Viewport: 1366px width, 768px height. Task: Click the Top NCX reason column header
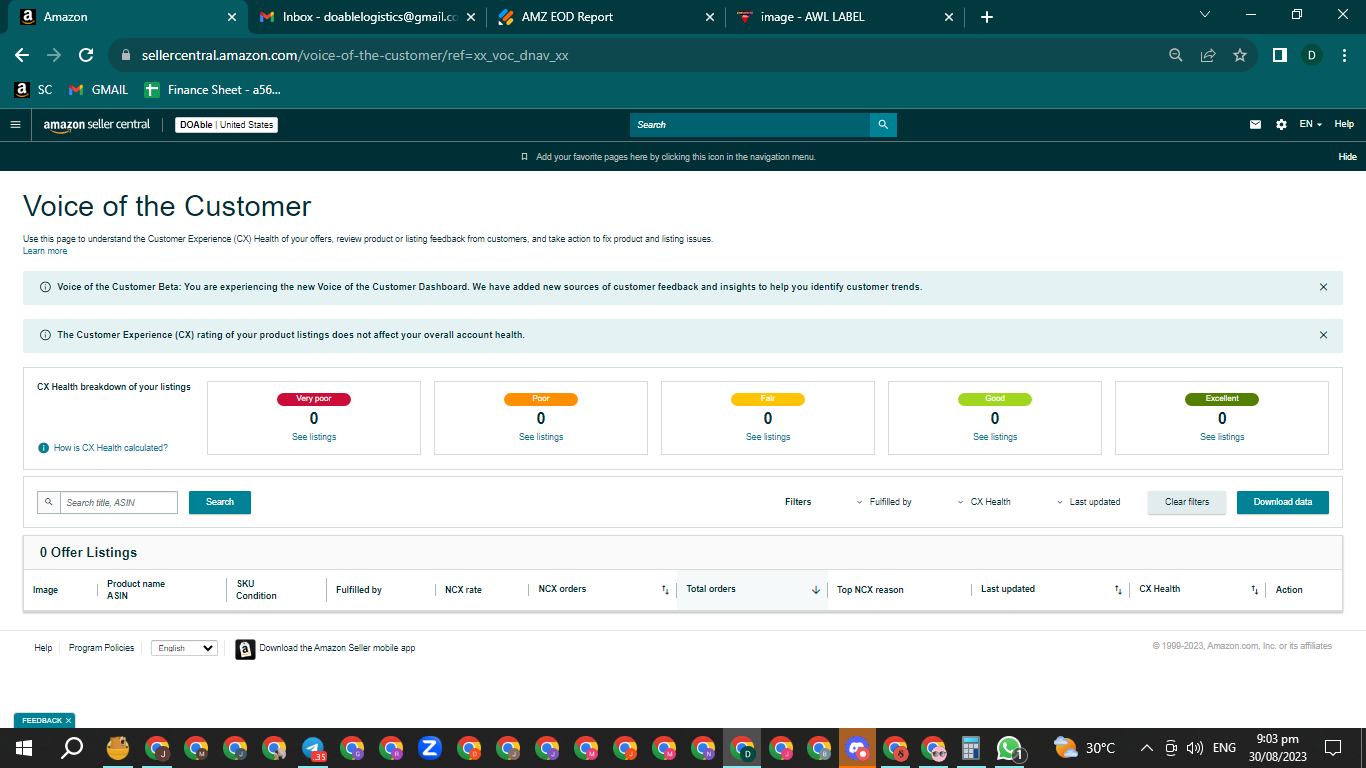click(870, 590)
